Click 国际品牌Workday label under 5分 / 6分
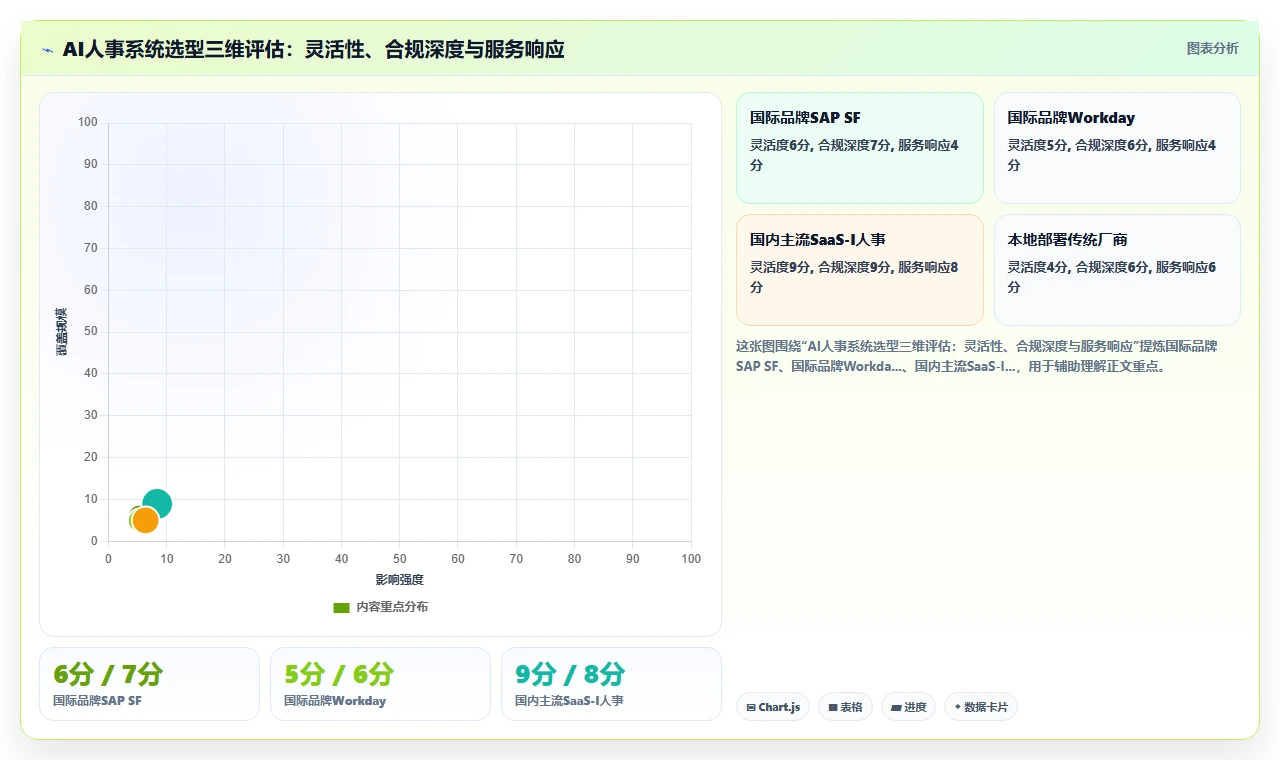The height and width of the screenshot is (760, 1280). click(335, 701)
